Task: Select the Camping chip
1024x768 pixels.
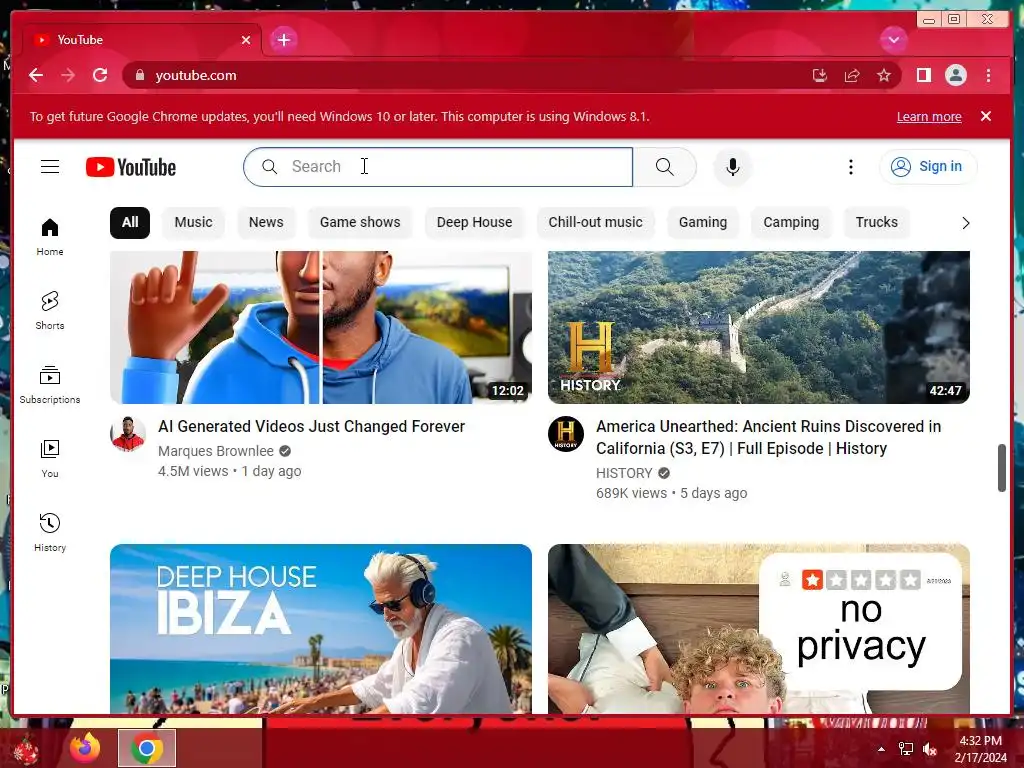Action: click(791, 223)
